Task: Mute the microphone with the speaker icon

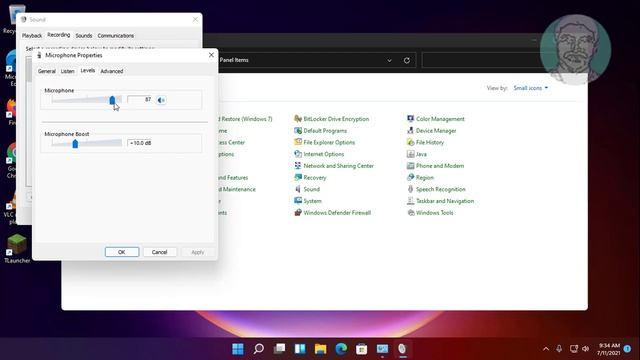Action: pyautogui.click(x=161, y=100)
